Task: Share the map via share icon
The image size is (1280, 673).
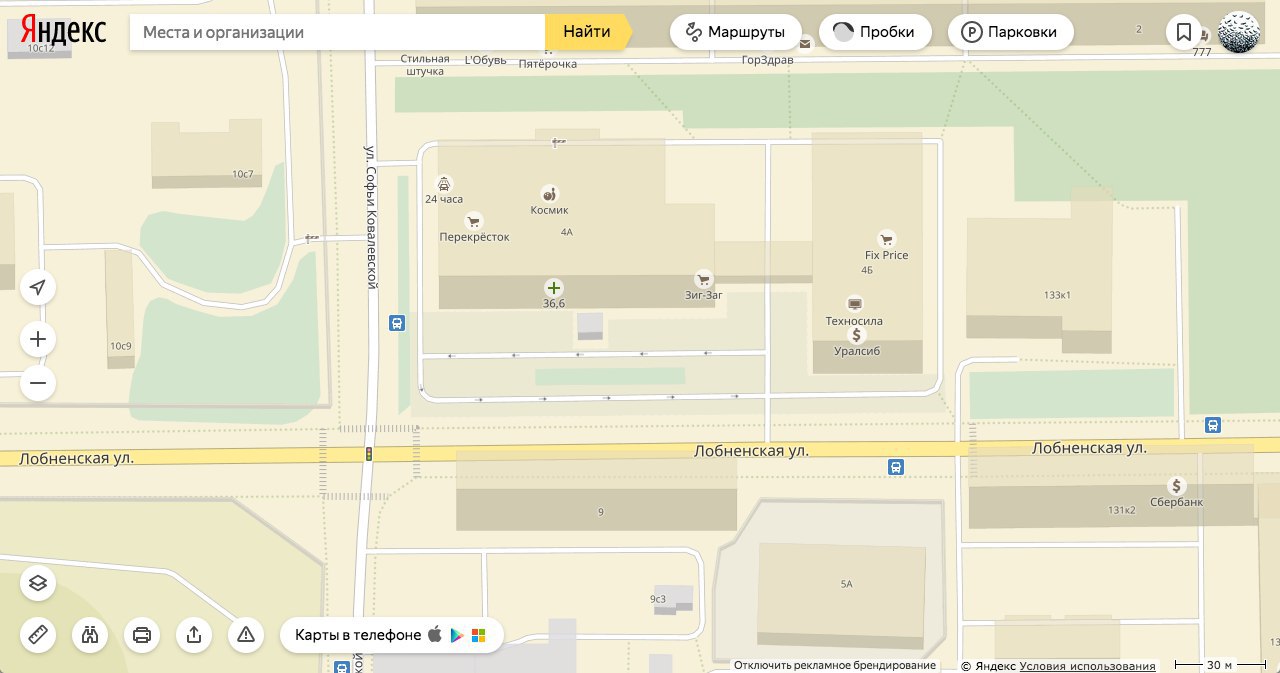Action: click(194, 635)
